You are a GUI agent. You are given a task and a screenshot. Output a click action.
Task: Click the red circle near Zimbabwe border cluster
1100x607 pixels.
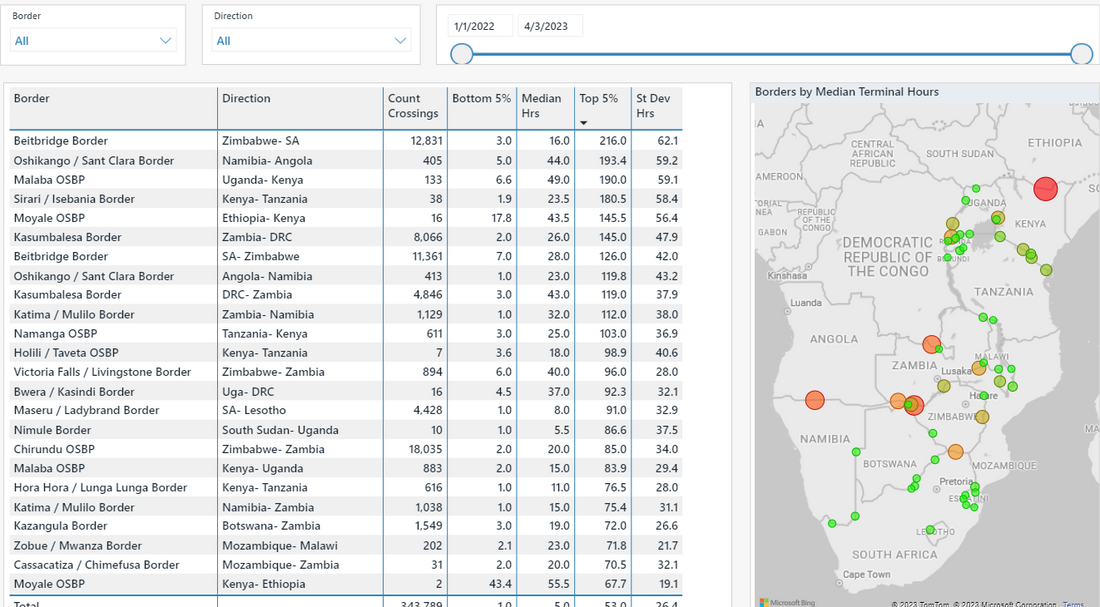click(912, 405)
